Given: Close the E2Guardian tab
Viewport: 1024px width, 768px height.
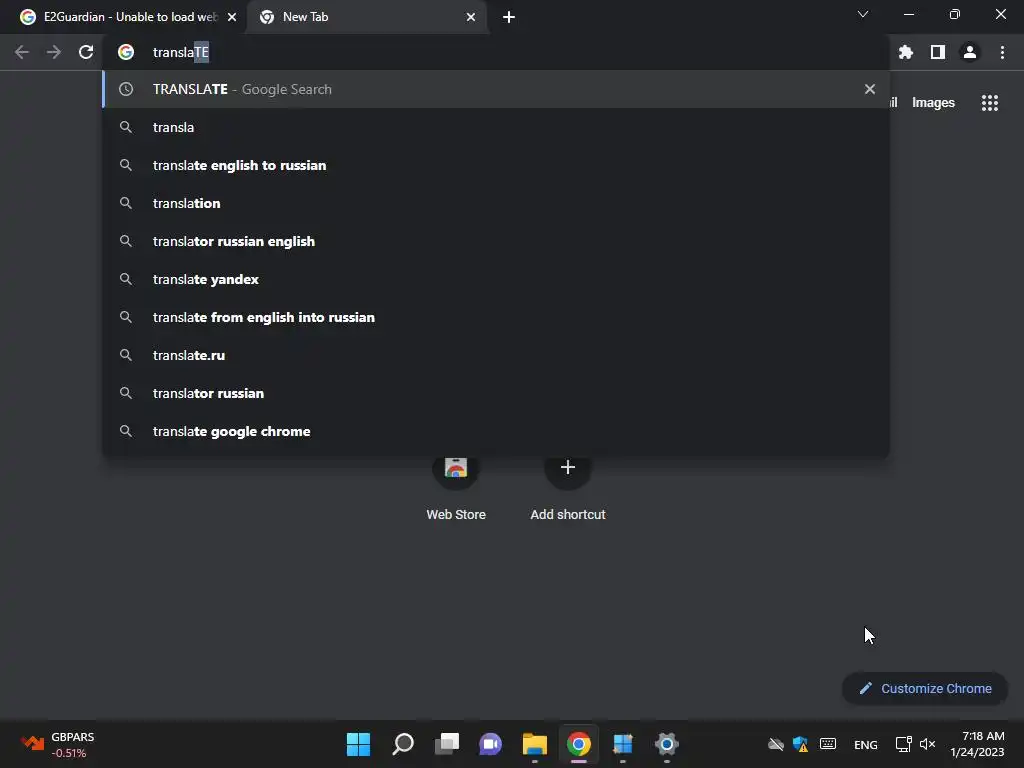Looking at the screenshot, I should 232,17.
